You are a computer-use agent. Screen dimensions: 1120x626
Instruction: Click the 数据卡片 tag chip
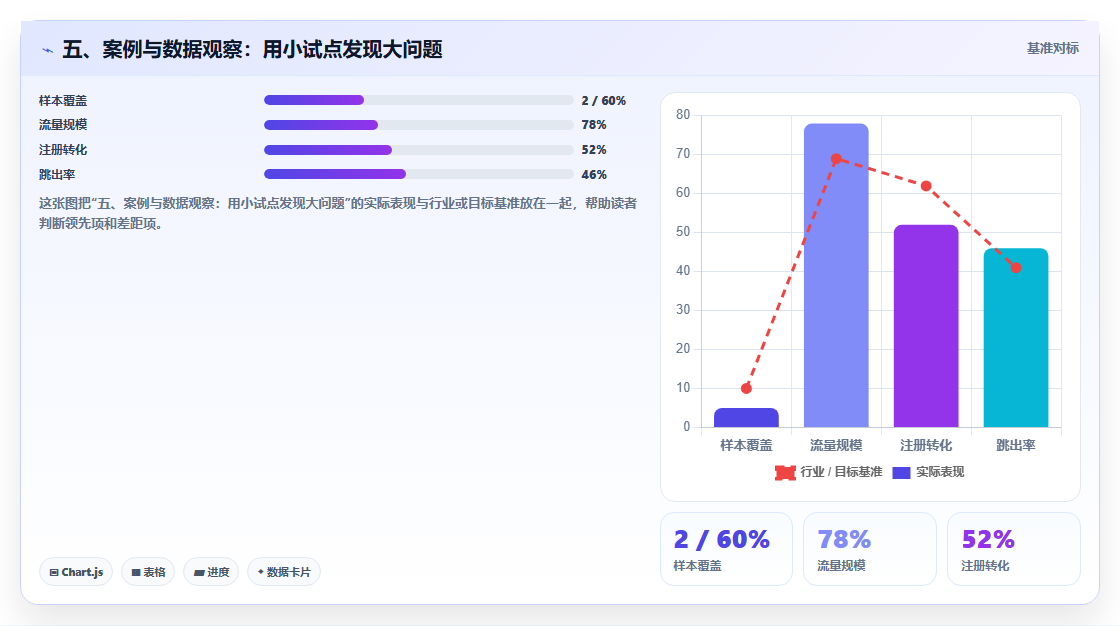(x=284, y=572)
